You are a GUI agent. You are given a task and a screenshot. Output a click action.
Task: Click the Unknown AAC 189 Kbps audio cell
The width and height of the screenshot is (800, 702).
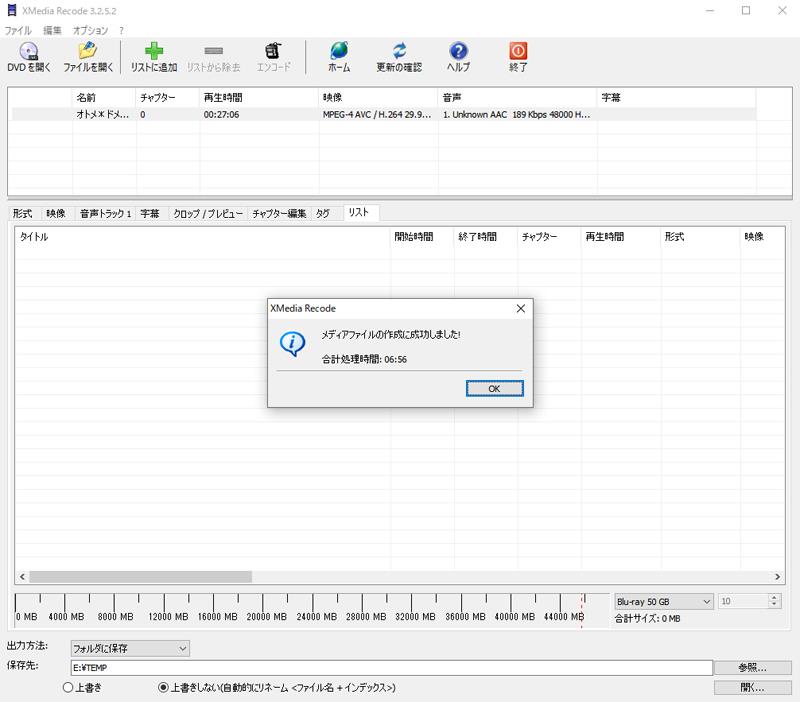516,115
